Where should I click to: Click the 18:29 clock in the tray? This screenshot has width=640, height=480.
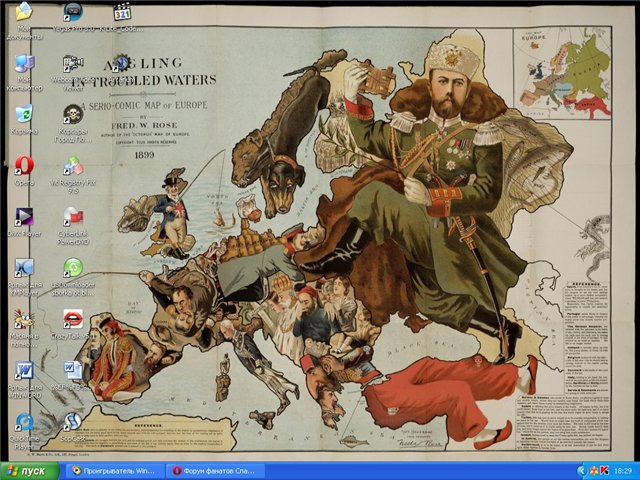coord(622,471)
